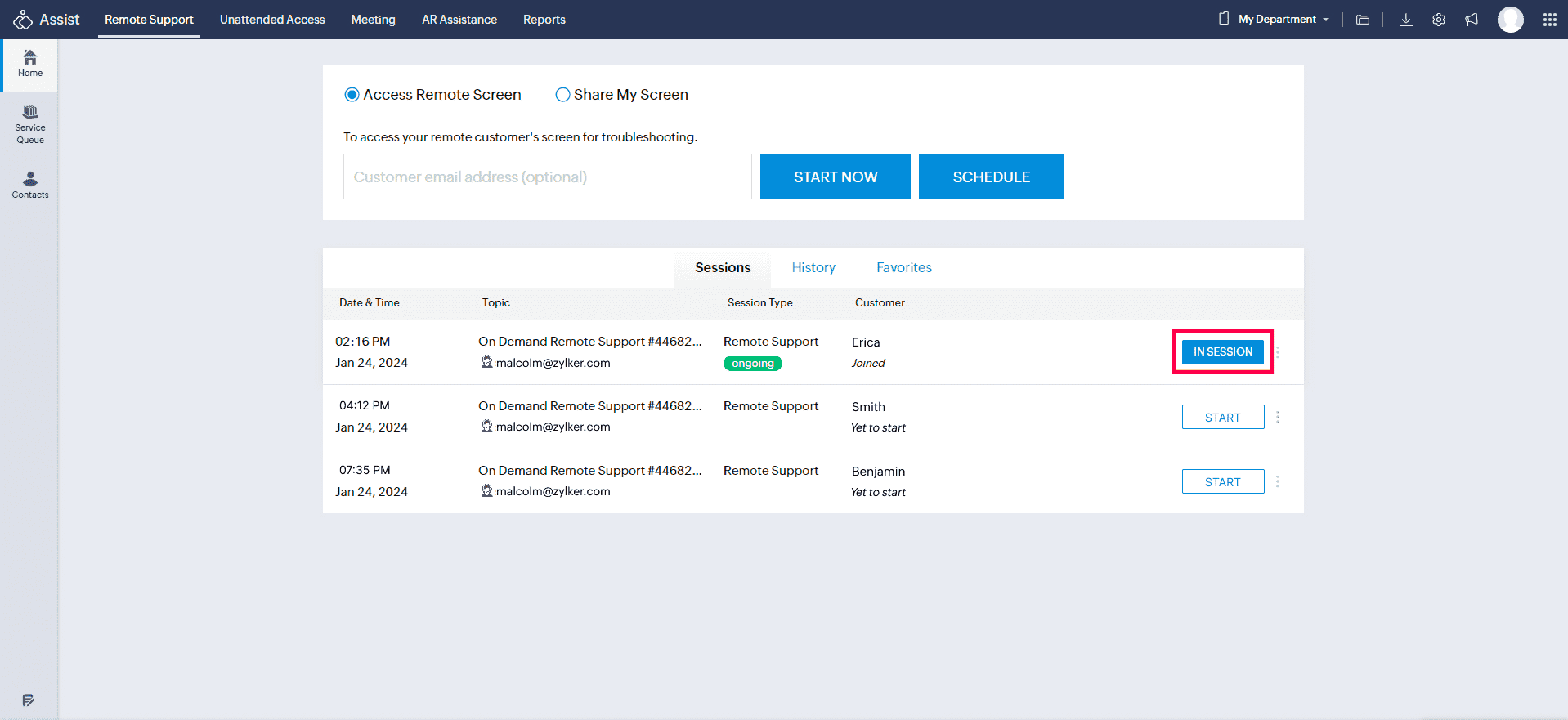Open the folder icon in top bar
This screenshot has height=720, width=1568.
(1363, 20)
